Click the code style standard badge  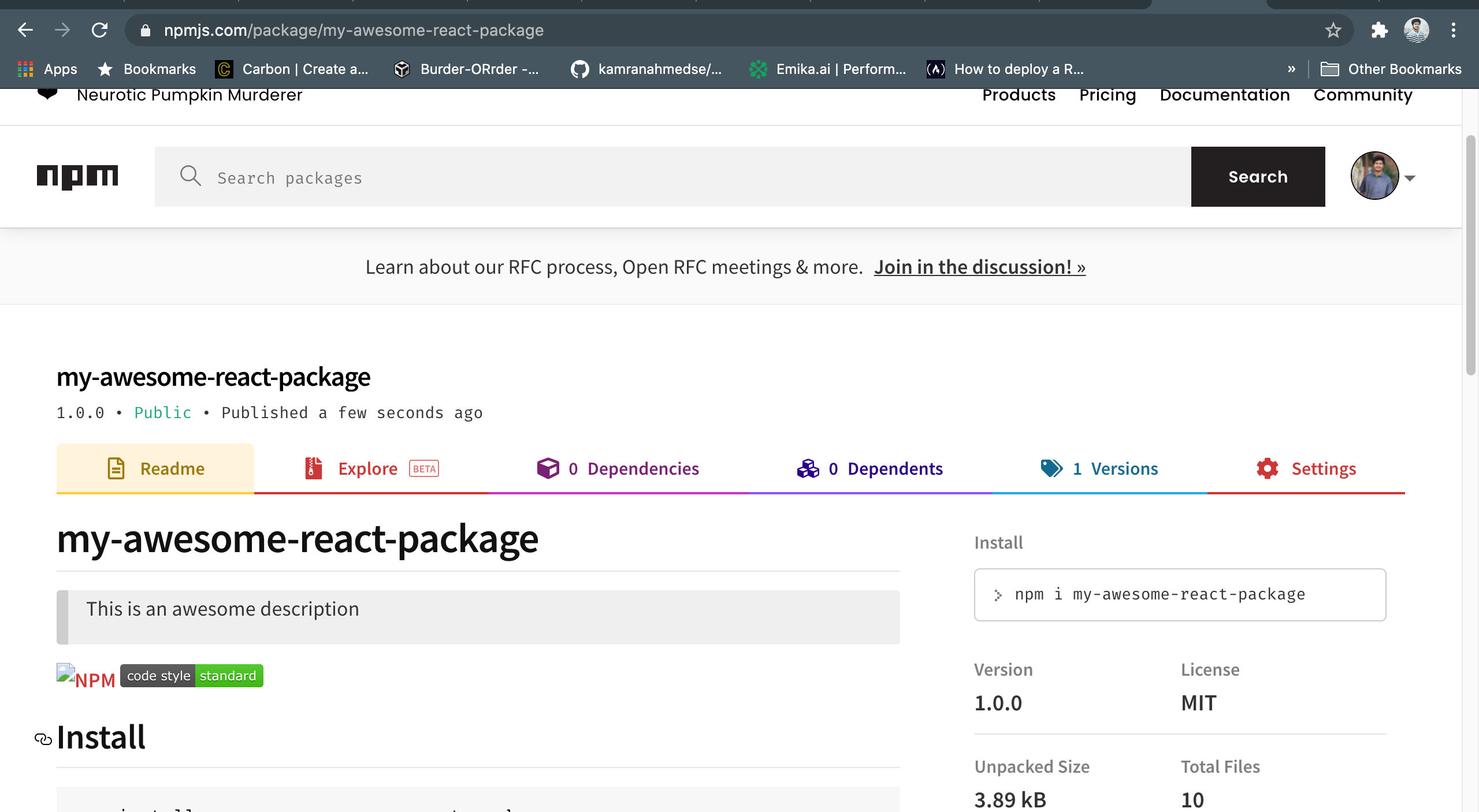pyautogui.click(x=192, y=676)
